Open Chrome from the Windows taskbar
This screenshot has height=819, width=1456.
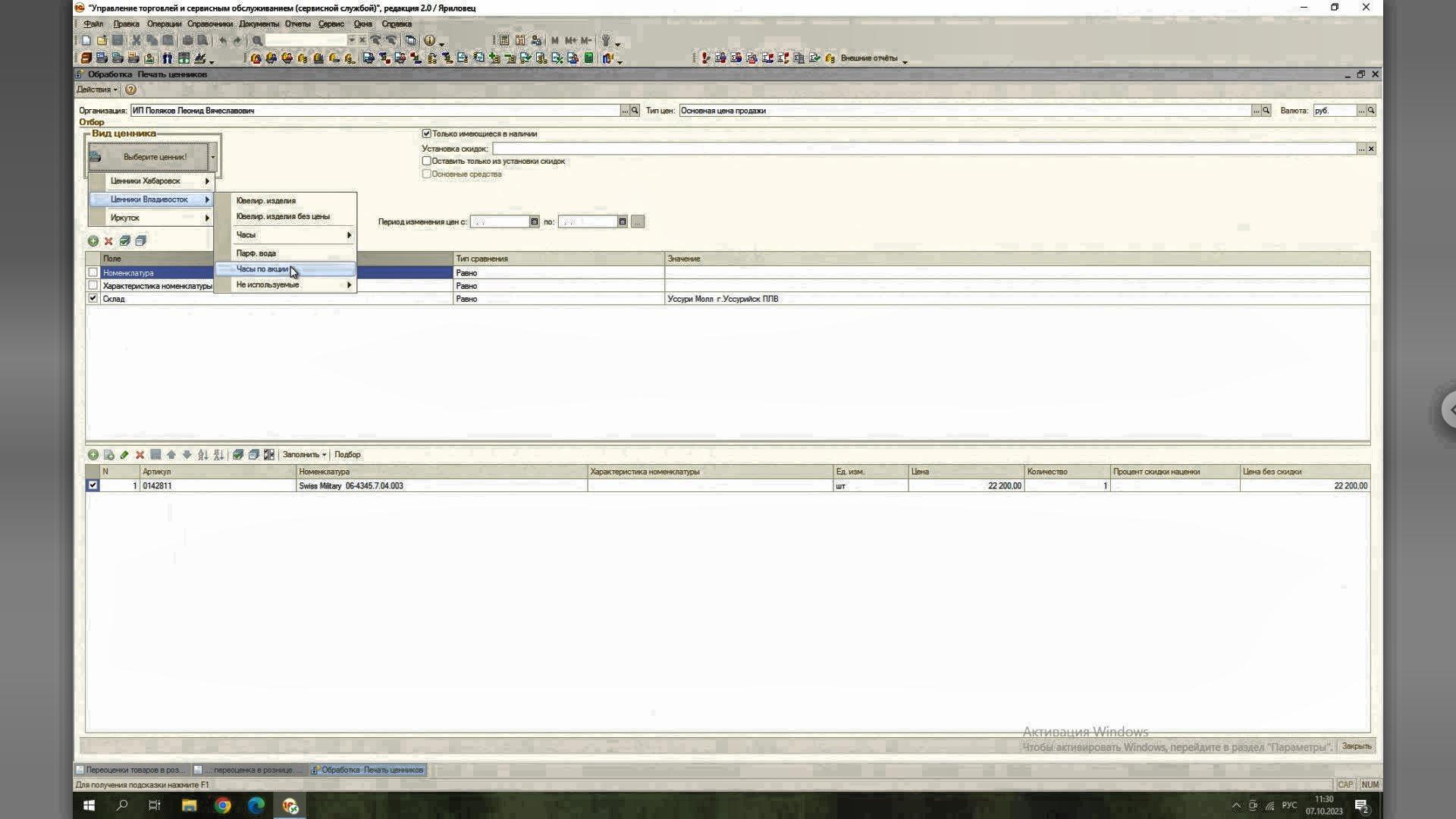223,805
